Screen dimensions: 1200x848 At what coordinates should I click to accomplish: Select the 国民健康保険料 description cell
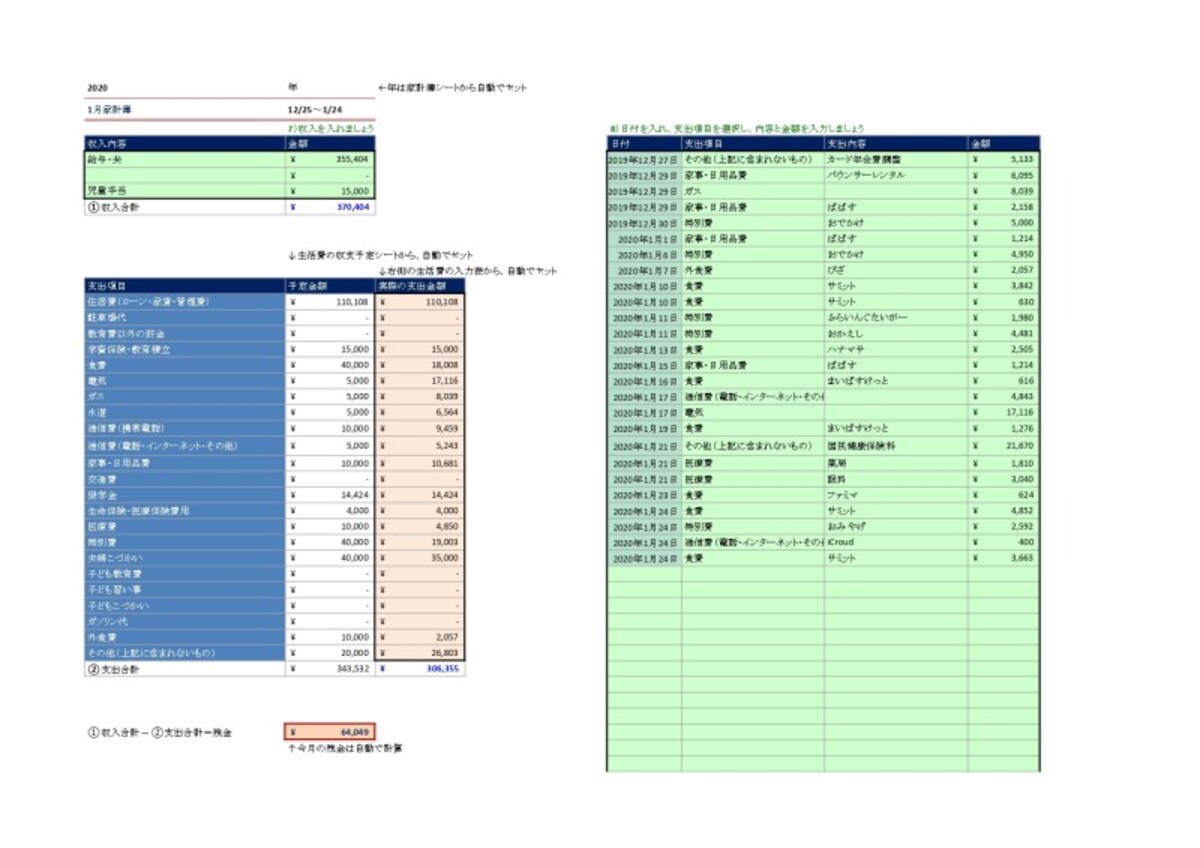point(895,446)
